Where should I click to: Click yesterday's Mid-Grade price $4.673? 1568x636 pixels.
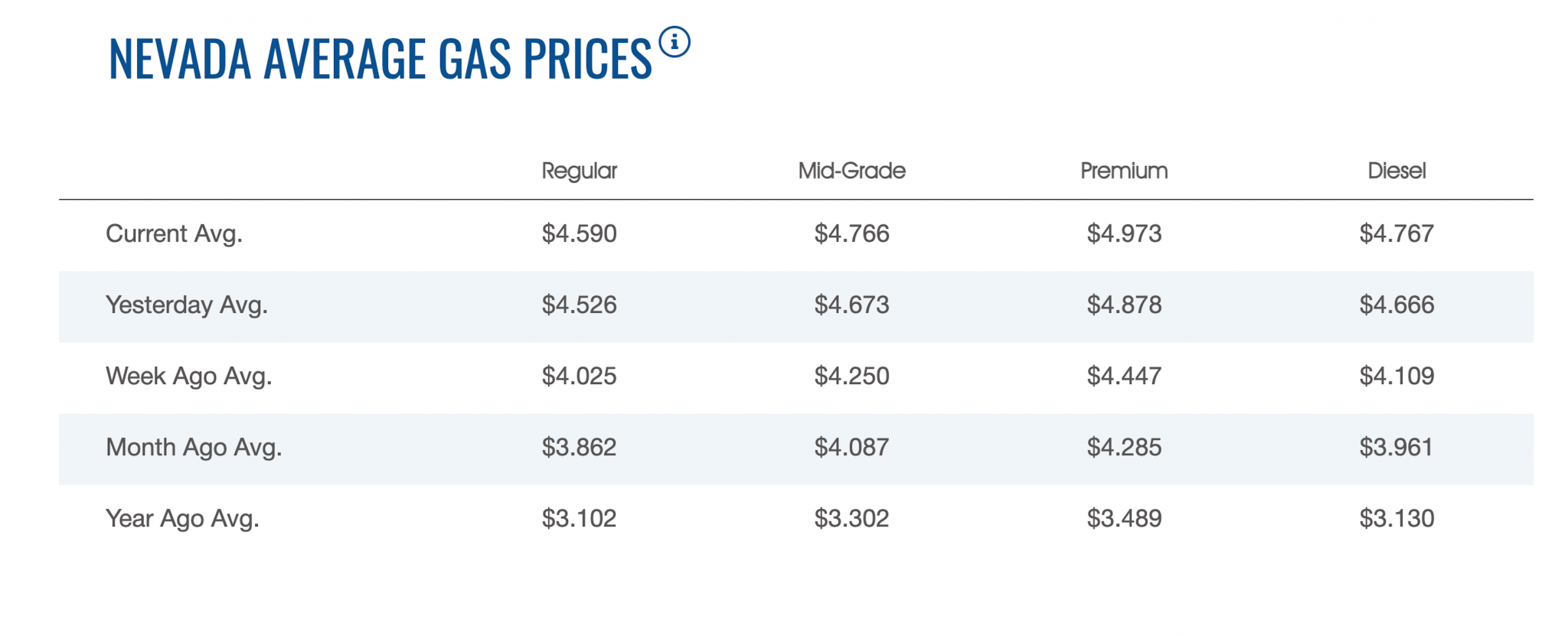click(851, 305)
